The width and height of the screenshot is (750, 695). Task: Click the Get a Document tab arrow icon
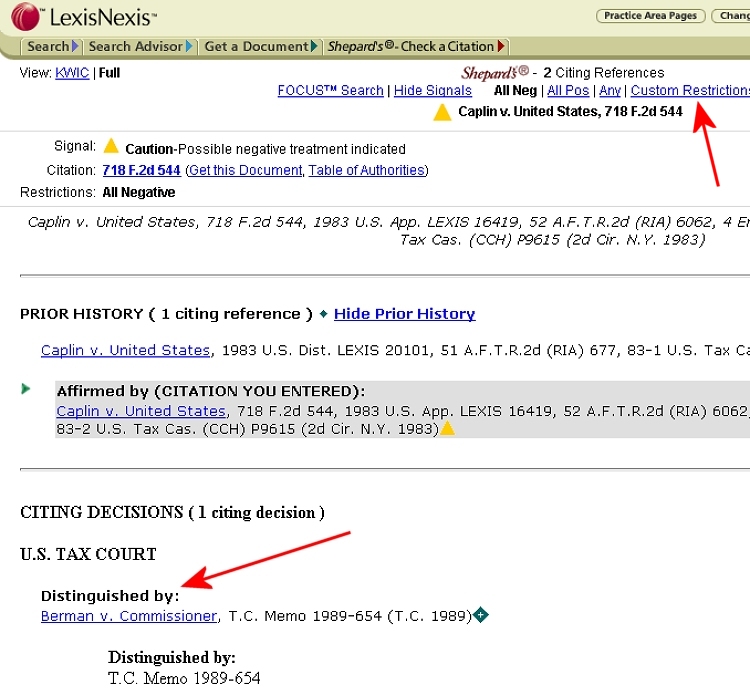click(x=314, y=46)
